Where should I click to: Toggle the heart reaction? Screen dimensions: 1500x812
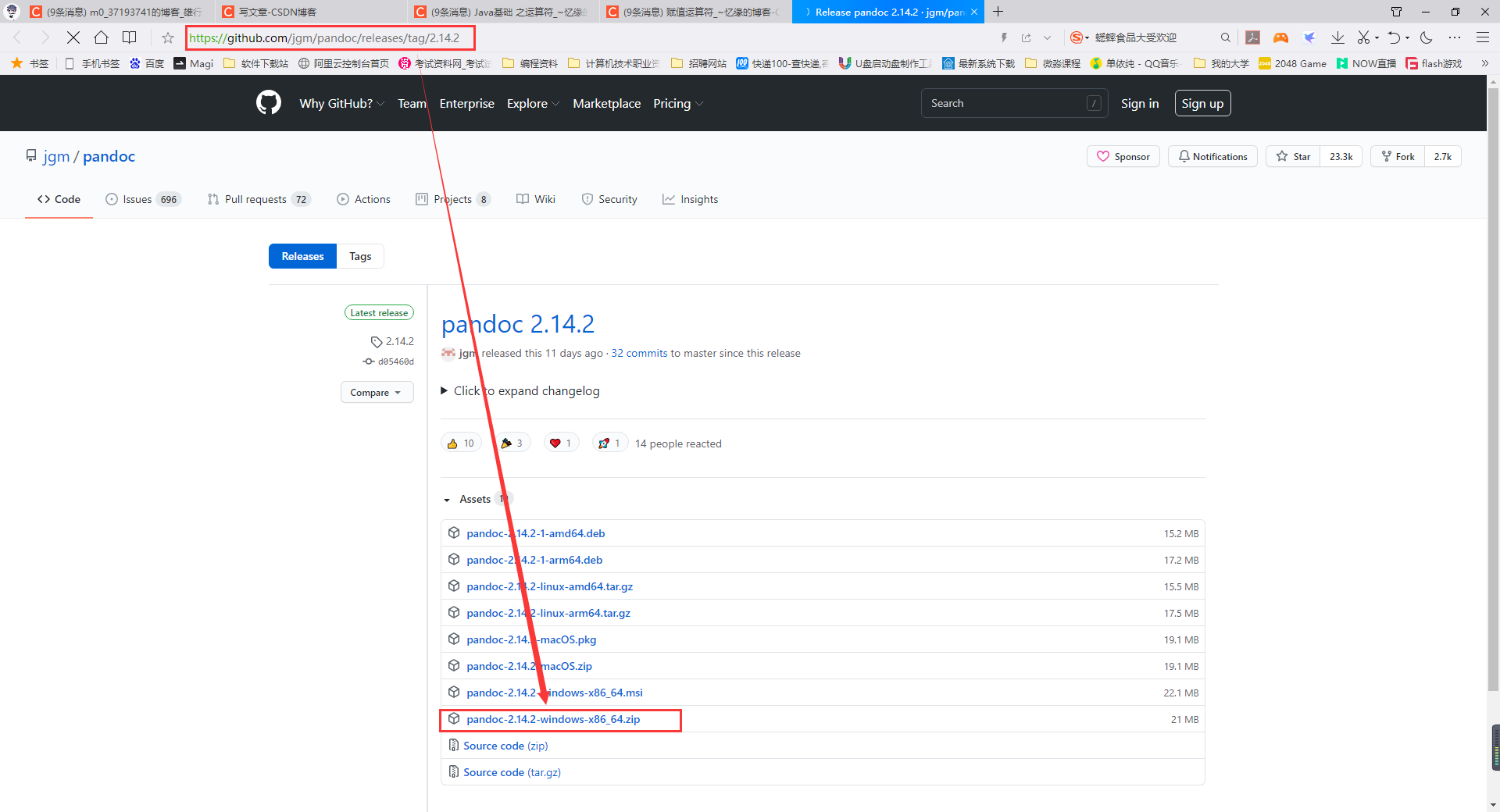561,443
